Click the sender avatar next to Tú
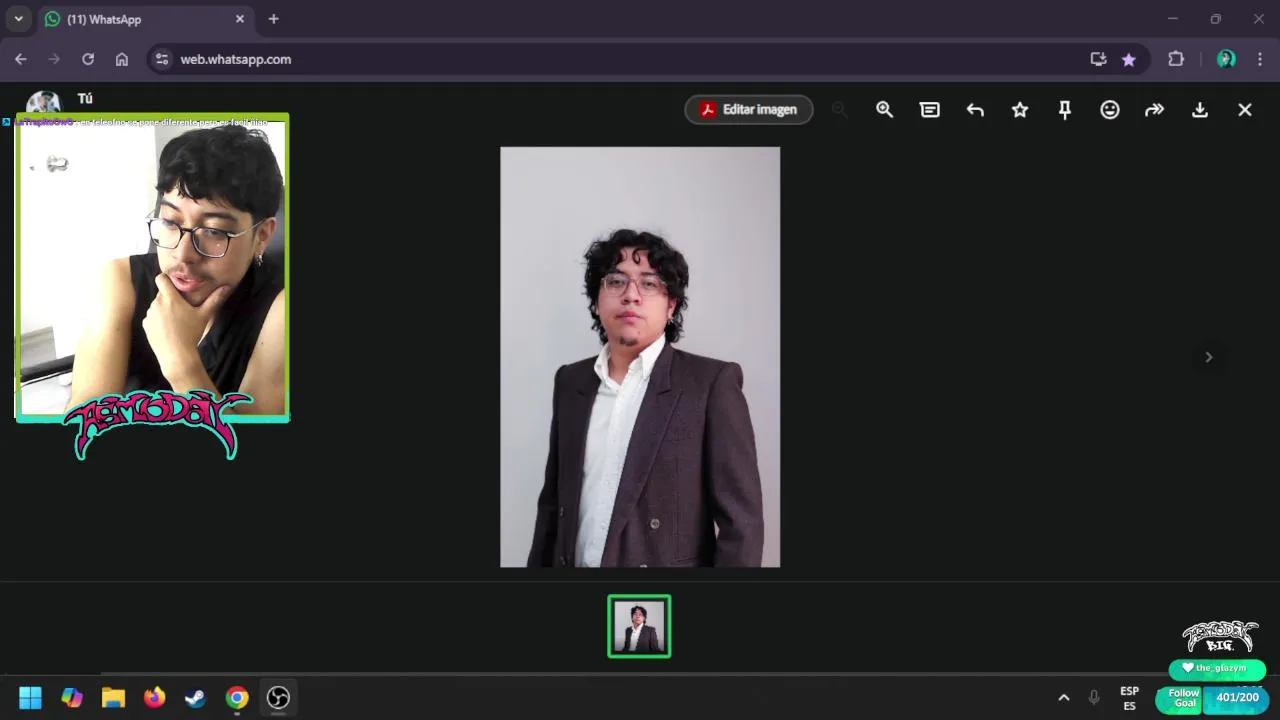Image resolution: width=1280 pixels, height=720 pixels. (43, 102)
